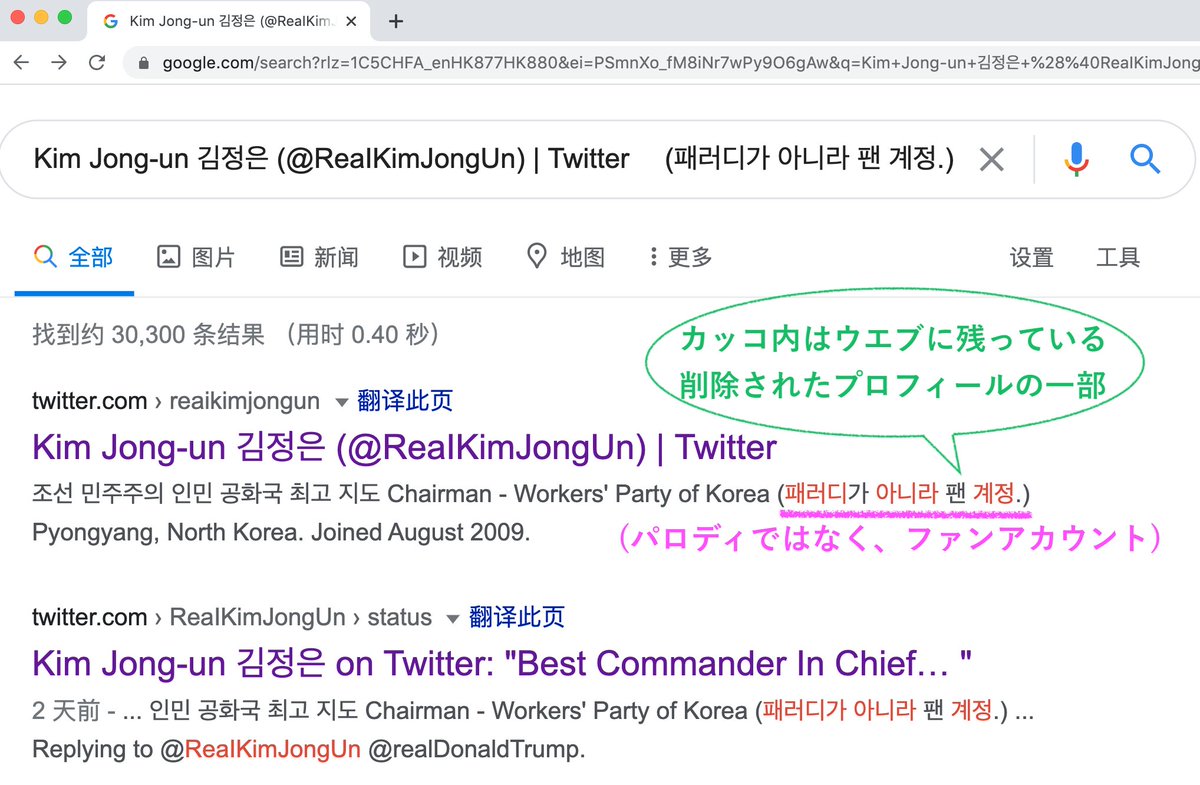This screenshot has width=1200, height=785.
Task: Switch to the 图片 (Images) tab
Action: tap(196, 257)
